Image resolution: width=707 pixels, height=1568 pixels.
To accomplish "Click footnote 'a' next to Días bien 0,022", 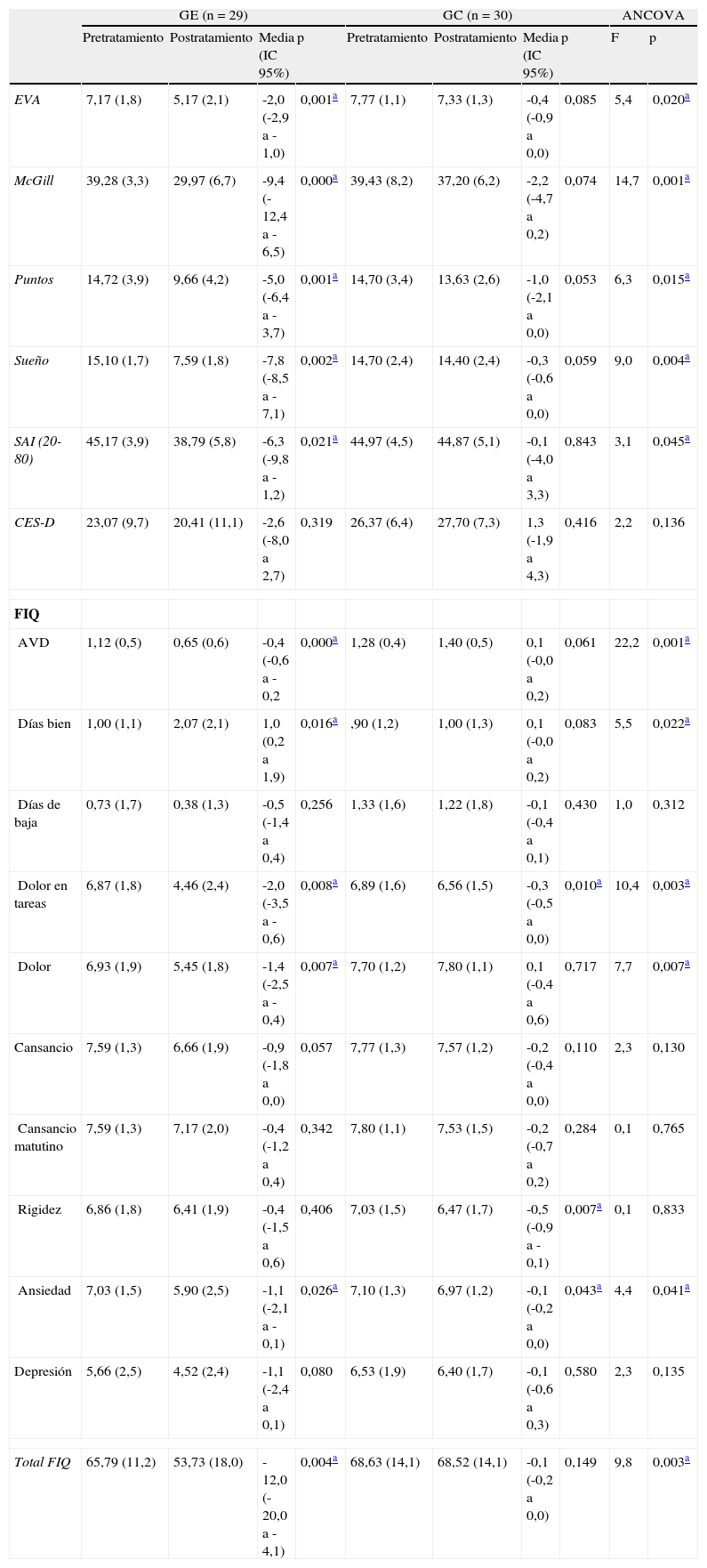I will (x=687, y=722).
